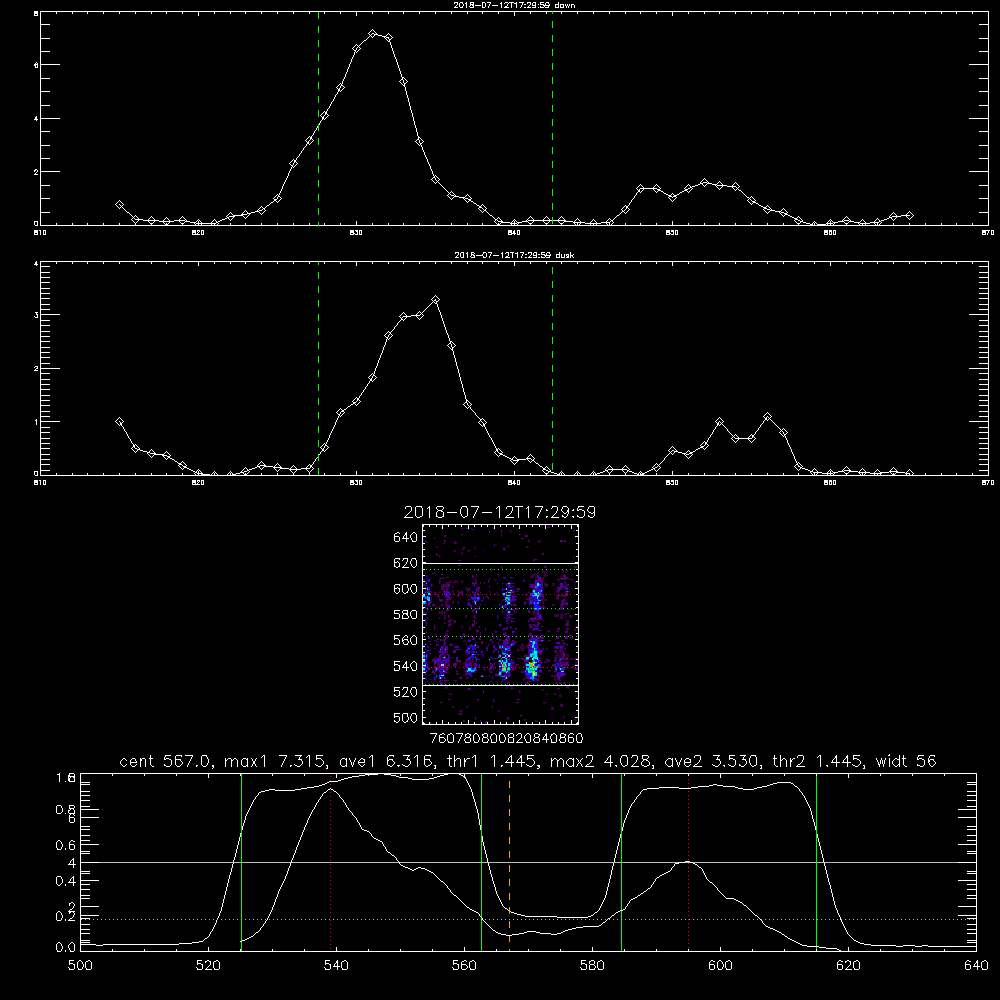Click the bottom plot x-axis label 600
This screenshot has width=1000, height=1000.
pos(721,966)
